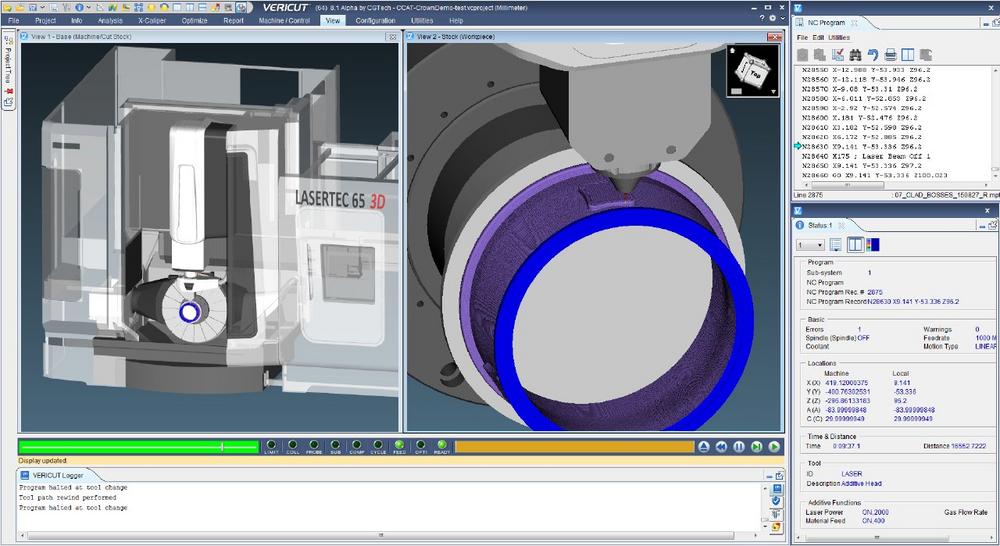Open the sub-system dropdown in Status panel

coord(809,245)
